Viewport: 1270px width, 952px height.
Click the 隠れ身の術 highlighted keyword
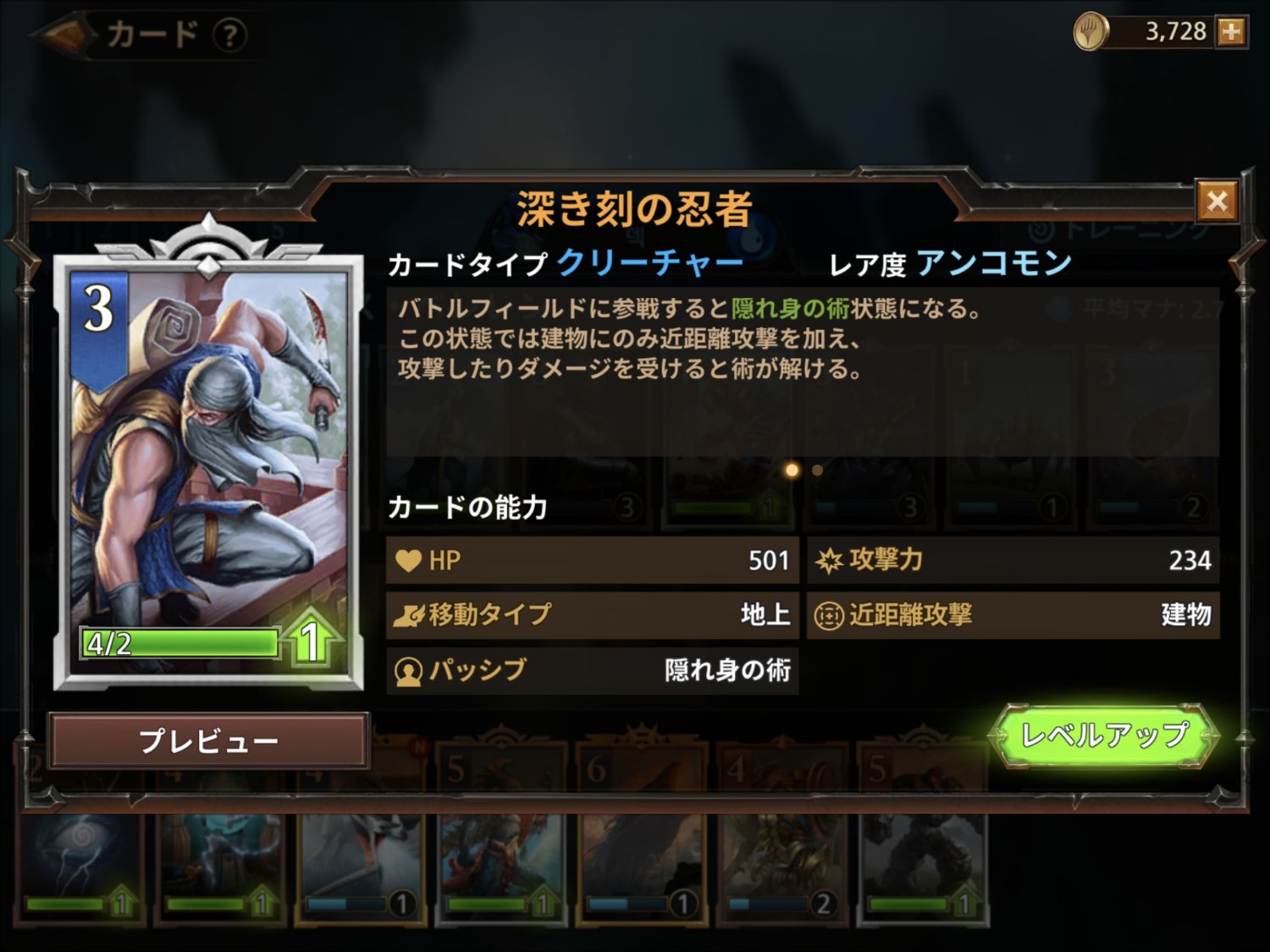coord(790,309)
